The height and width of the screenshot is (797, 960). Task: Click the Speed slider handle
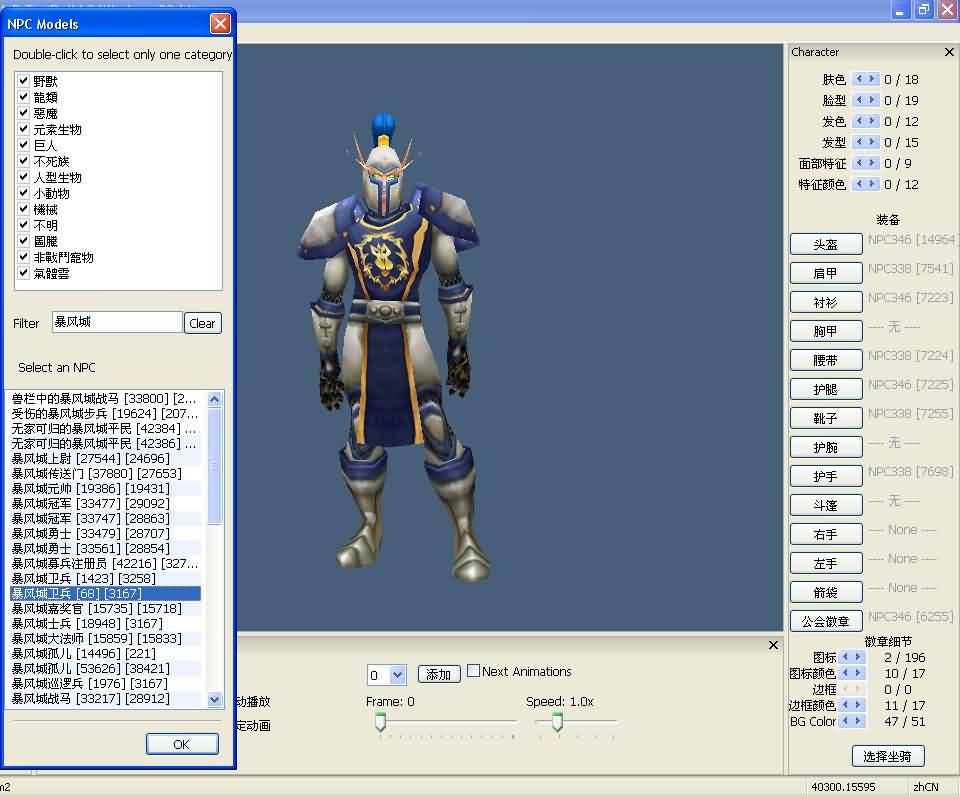(x=557, y=722)
